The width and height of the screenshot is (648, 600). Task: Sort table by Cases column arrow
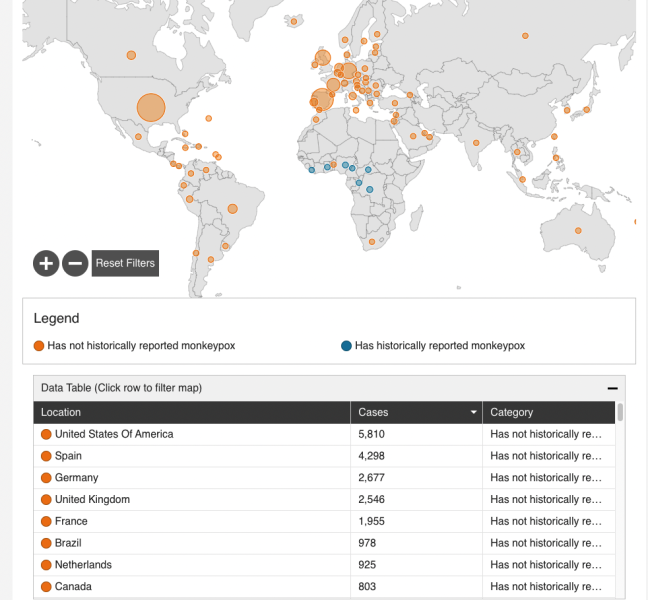point(473,412)
